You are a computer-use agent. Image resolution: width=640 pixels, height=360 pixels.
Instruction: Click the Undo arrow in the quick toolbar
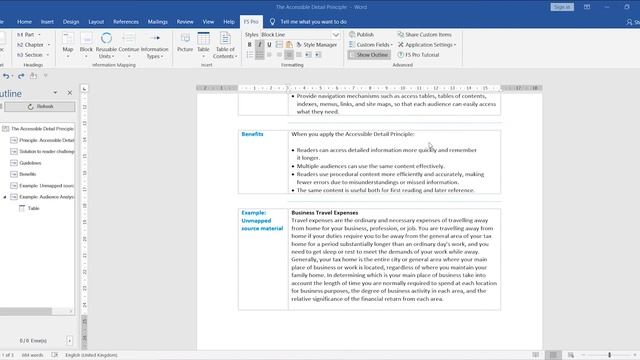[6, 76]
